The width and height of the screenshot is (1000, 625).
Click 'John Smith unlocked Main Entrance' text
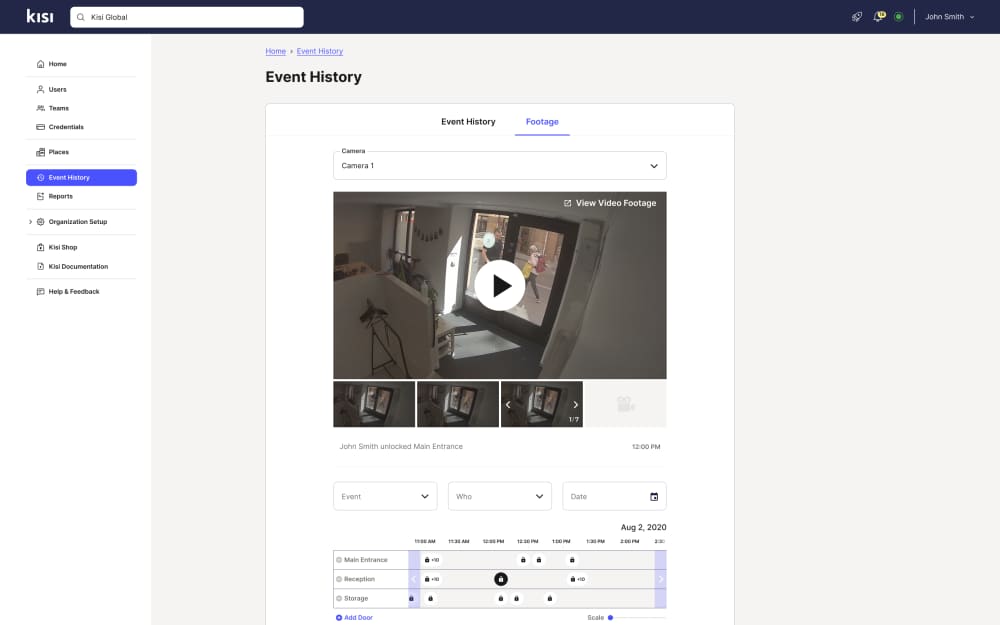[x=401, y=446]
